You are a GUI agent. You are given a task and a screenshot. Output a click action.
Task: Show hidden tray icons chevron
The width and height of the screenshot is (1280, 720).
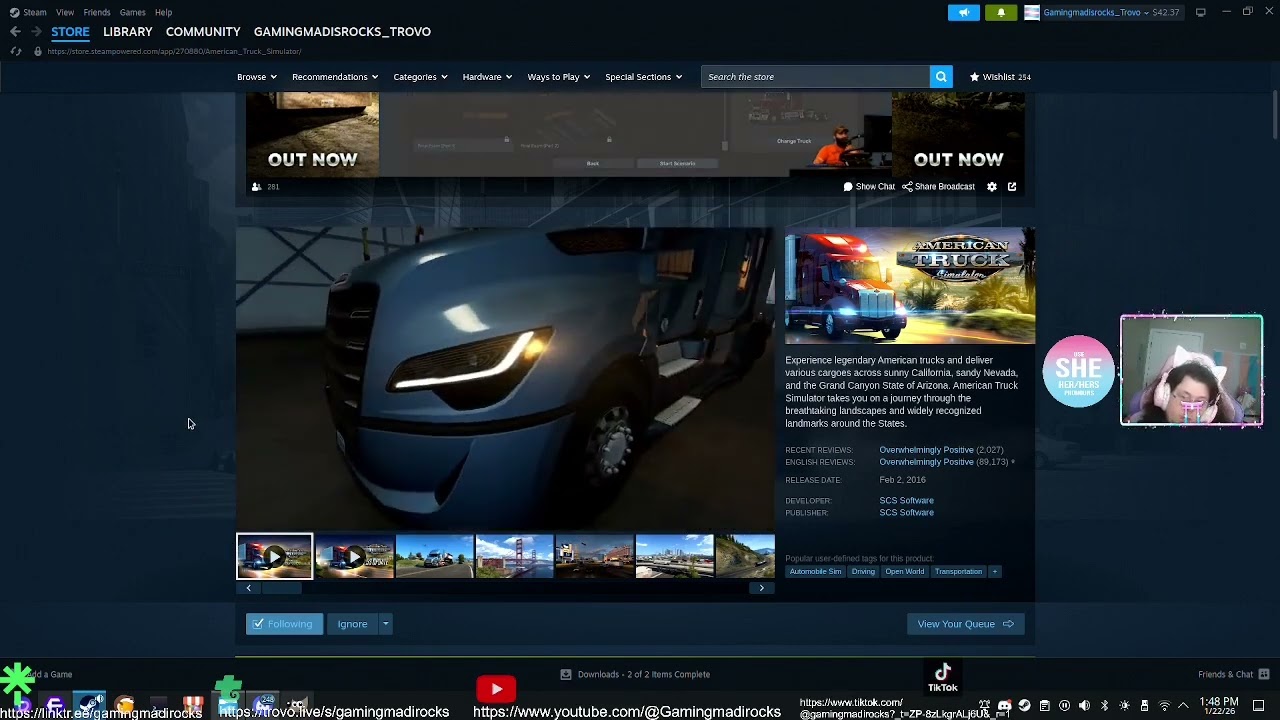point(1183,706)
